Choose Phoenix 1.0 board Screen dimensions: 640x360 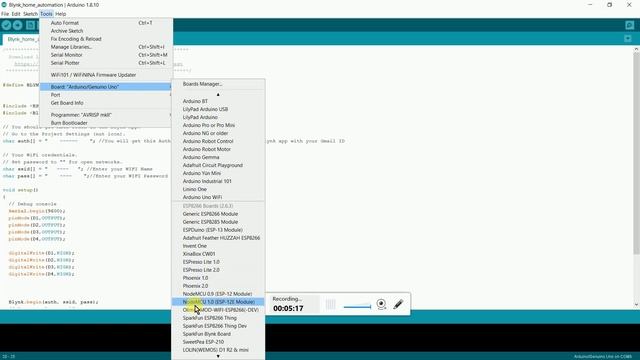(218, 278)
